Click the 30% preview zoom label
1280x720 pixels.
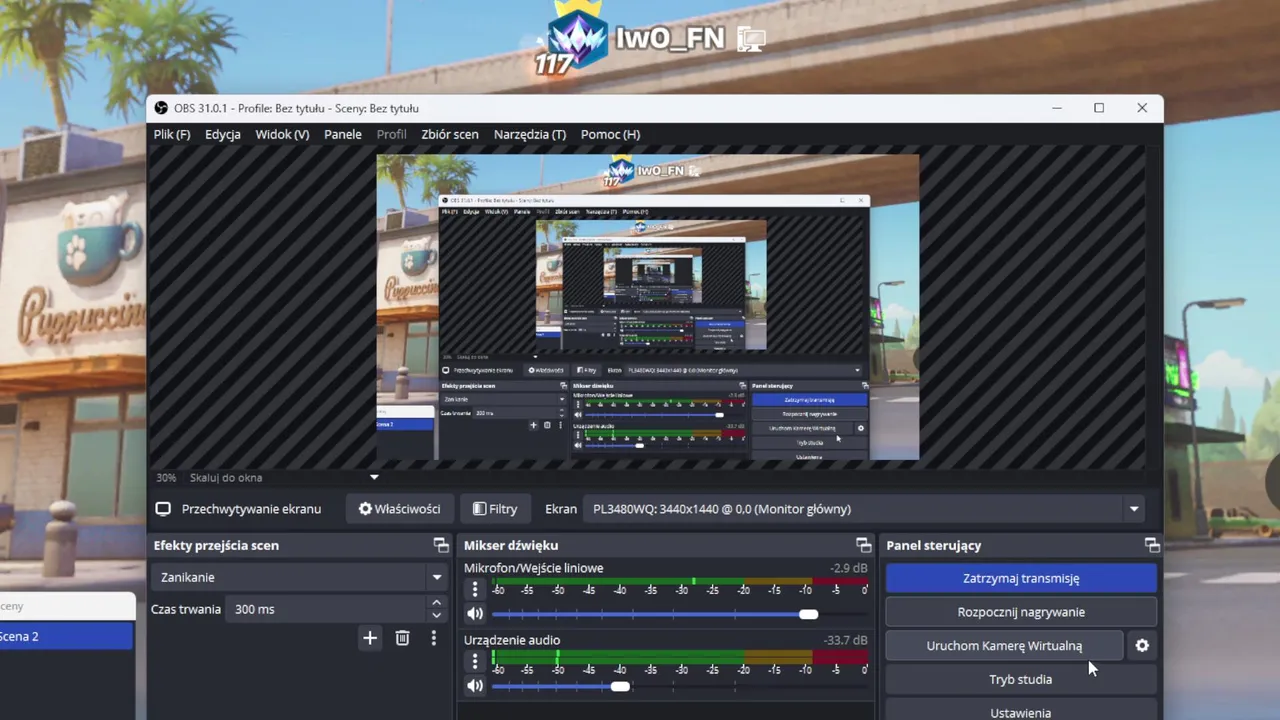(x=166, y=478)
